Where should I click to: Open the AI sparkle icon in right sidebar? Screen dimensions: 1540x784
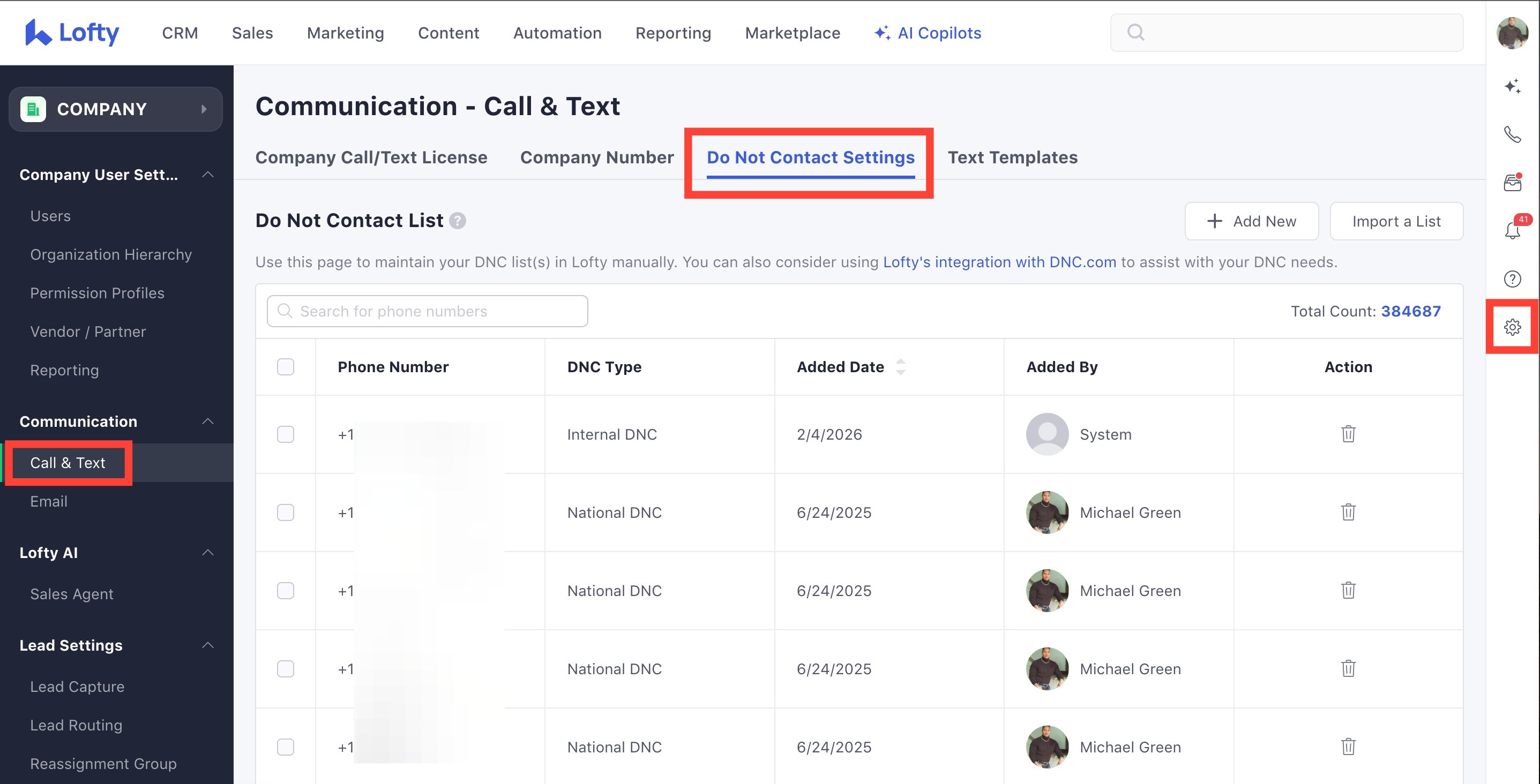[1513, 86]
